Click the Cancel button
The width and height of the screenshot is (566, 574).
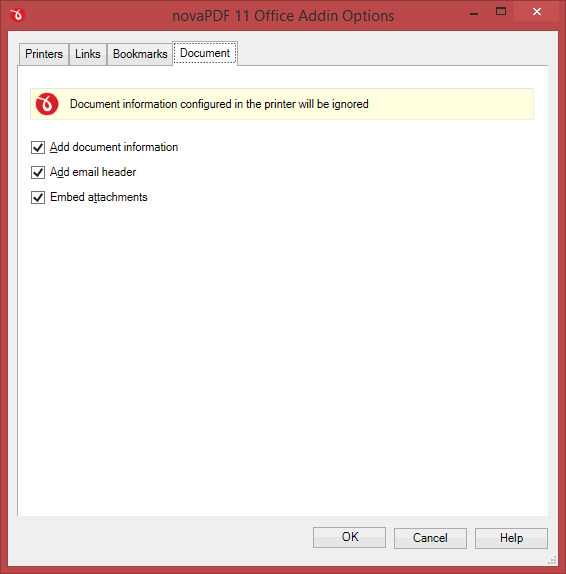(430, 538)
